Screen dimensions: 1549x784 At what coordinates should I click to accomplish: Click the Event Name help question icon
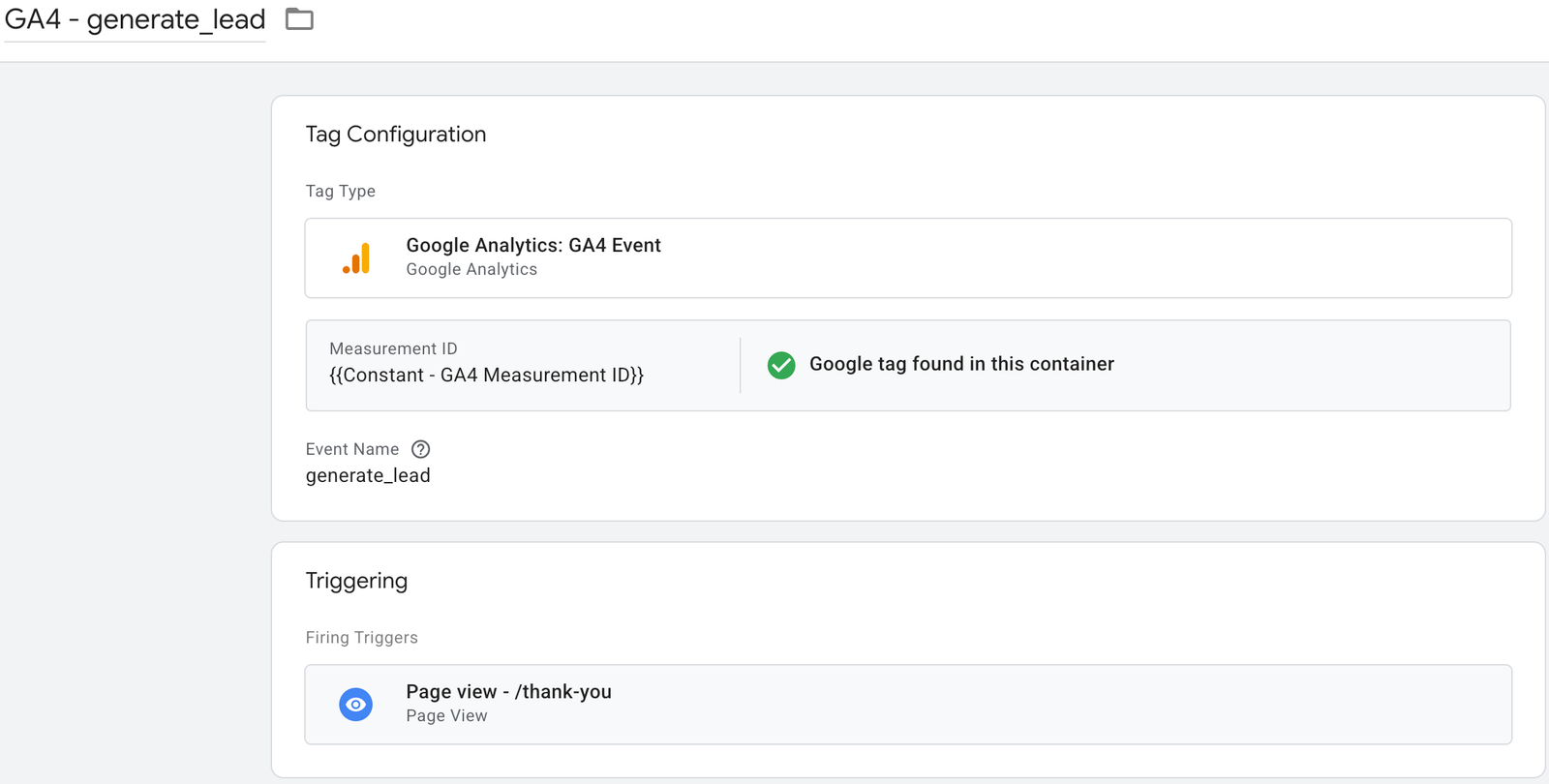[420, 449]
